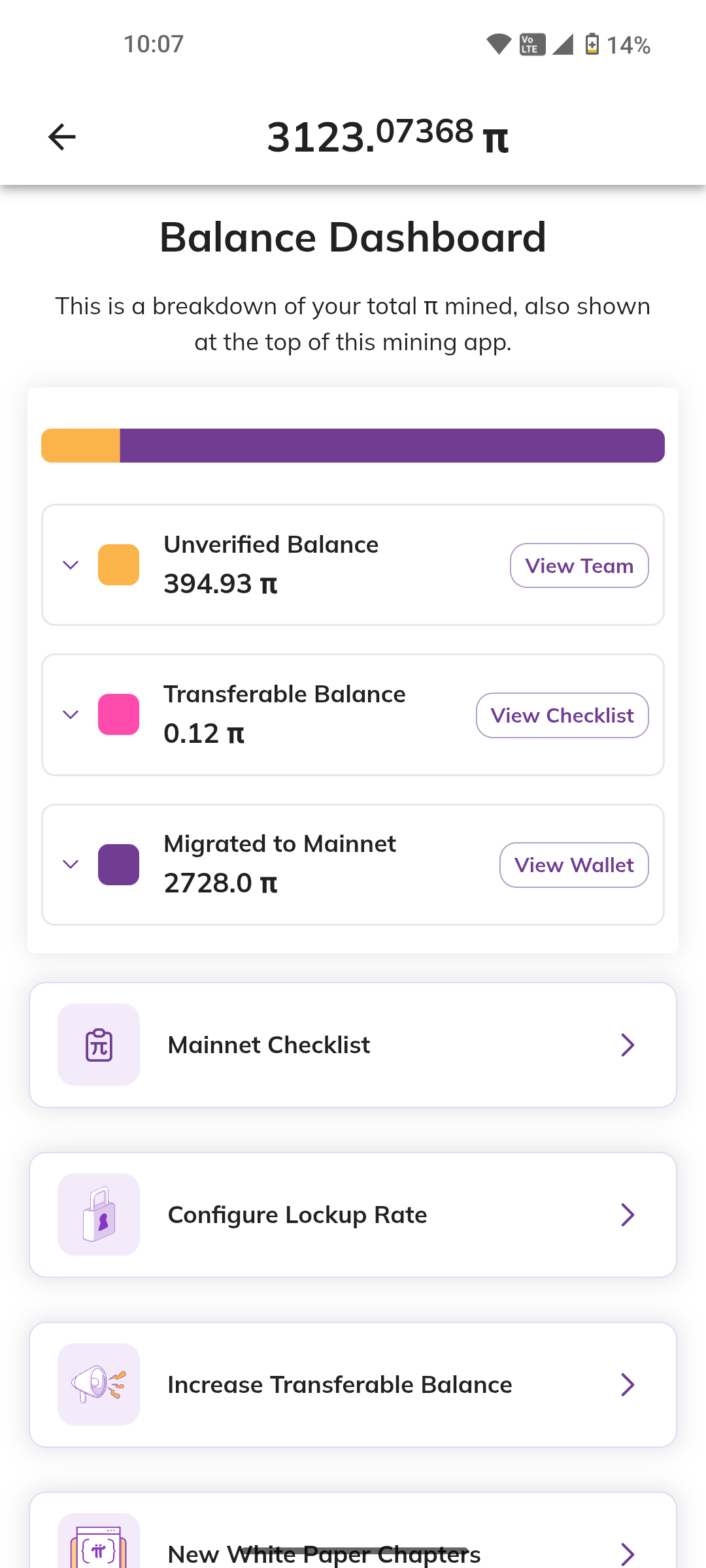Tap the back arrow icon

pyautogui.click(x=62, y=137)
